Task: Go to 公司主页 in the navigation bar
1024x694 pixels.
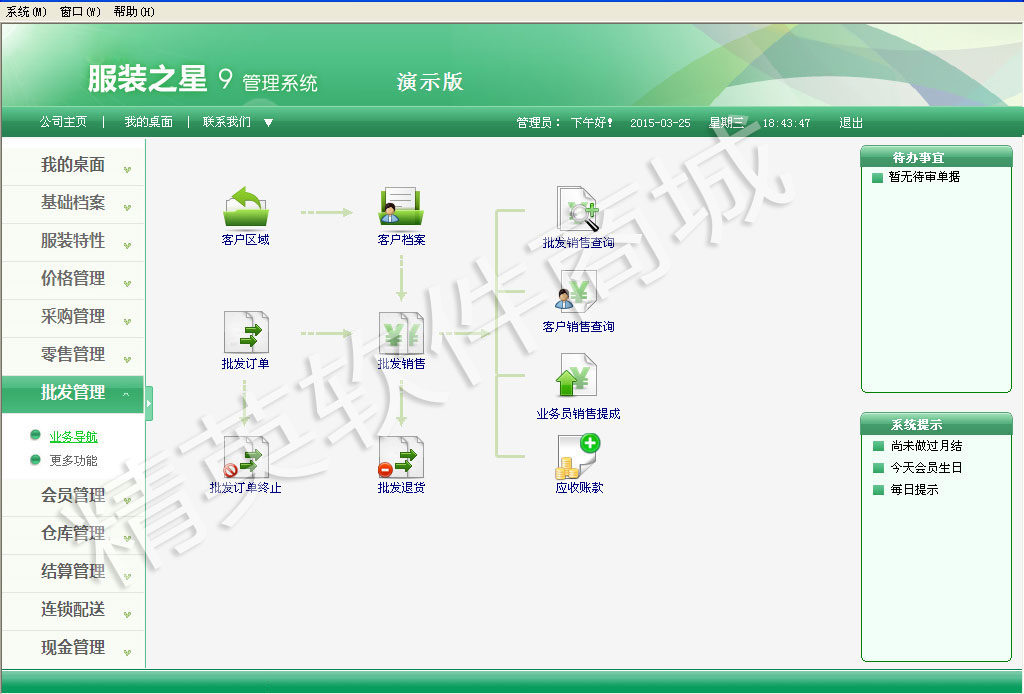Action: tap(63, 122)
